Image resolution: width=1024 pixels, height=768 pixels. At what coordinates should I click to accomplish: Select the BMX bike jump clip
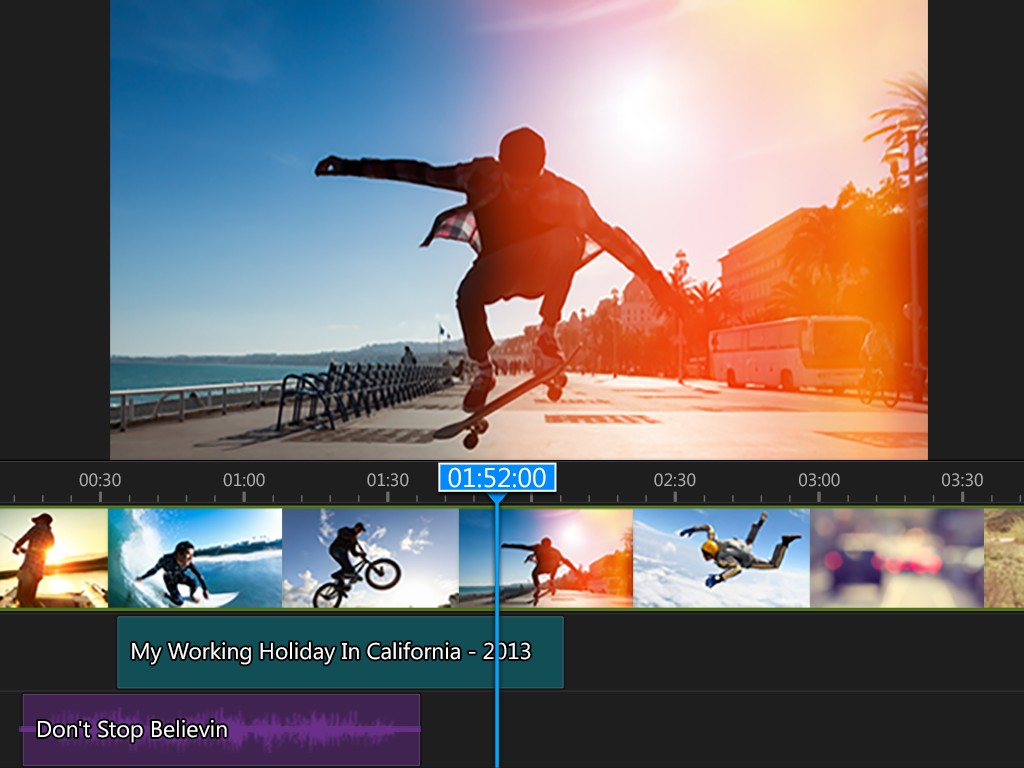(370, 558)
